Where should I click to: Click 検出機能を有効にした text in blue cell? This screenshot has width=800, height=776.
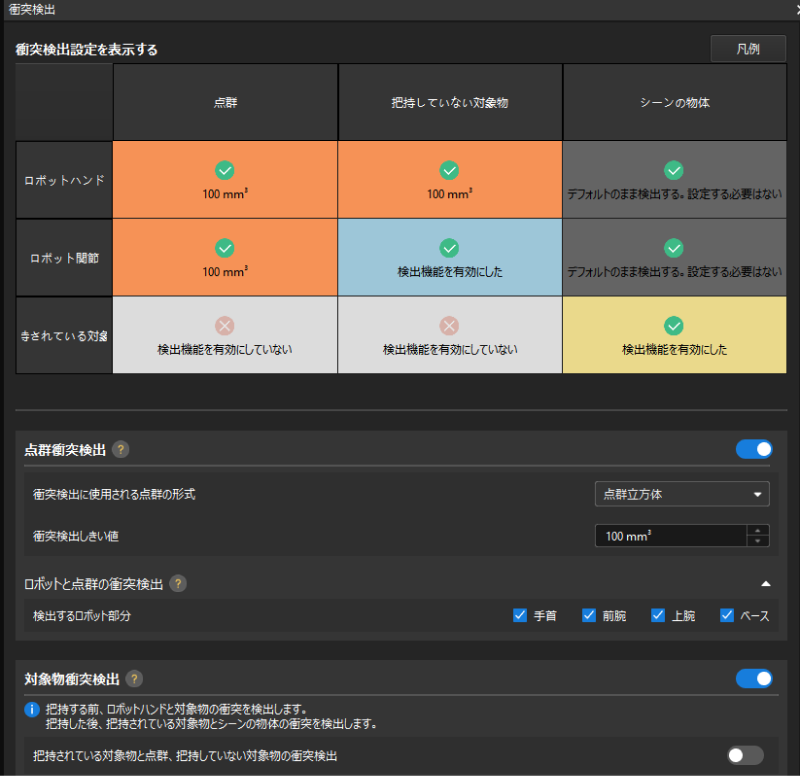pyautogui.click(x=450, y=271)
